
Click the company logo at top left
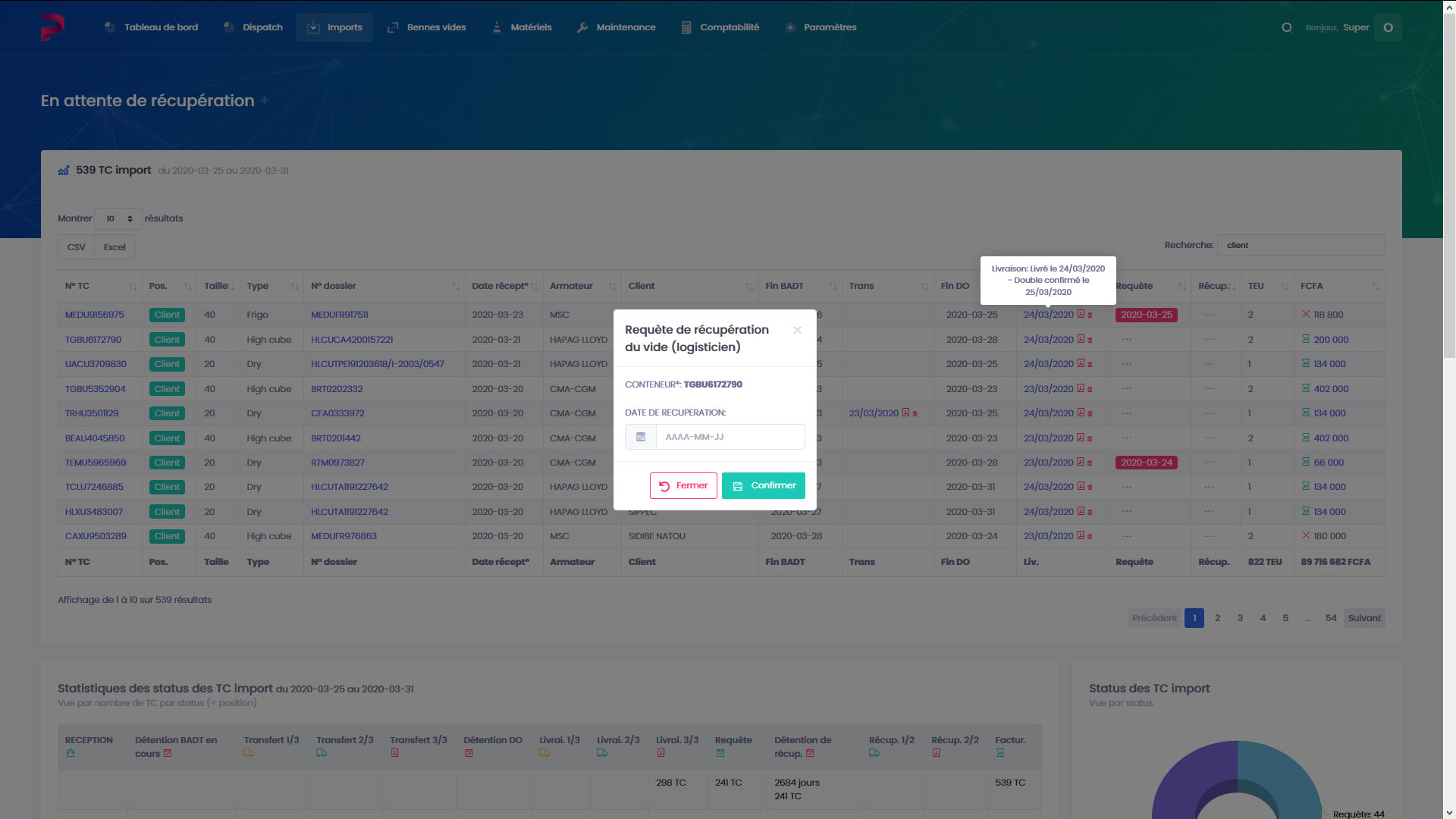click(52, 27)
